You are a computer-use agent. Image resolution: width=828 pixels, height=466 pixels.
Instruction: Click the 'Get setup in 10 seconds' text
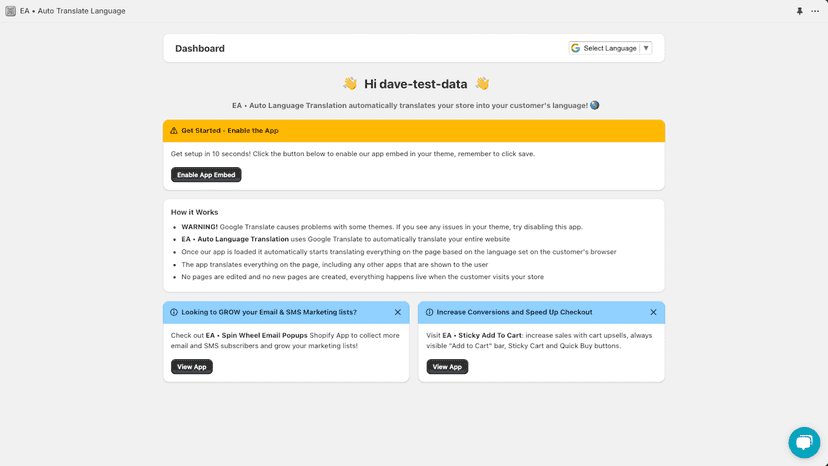(x=353, y=154)
